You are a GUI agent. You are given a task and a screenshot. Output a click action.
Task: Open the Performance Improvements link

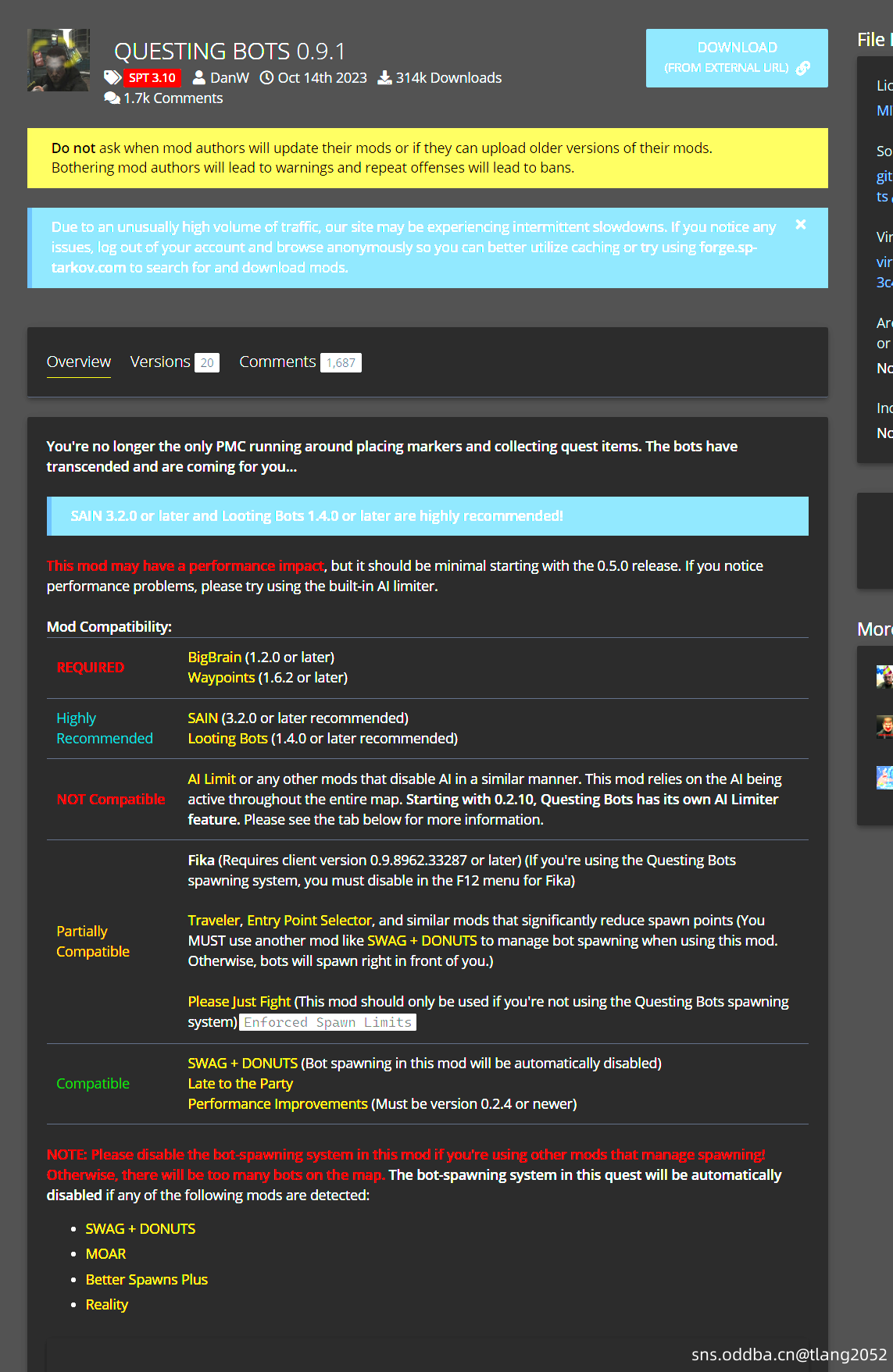pyautogui.click(x=278, y=1103)
